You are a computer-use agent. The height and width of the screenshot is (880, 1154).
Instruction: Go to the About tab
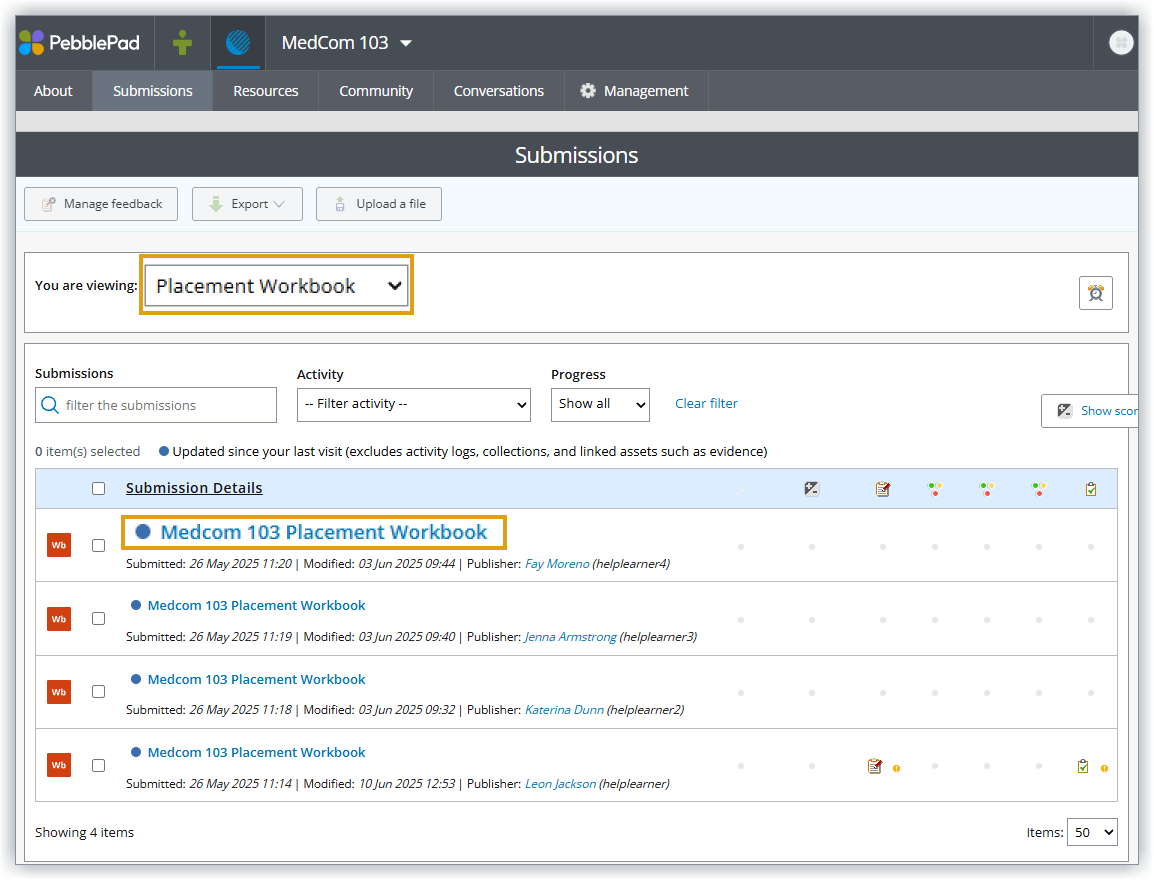53,91
